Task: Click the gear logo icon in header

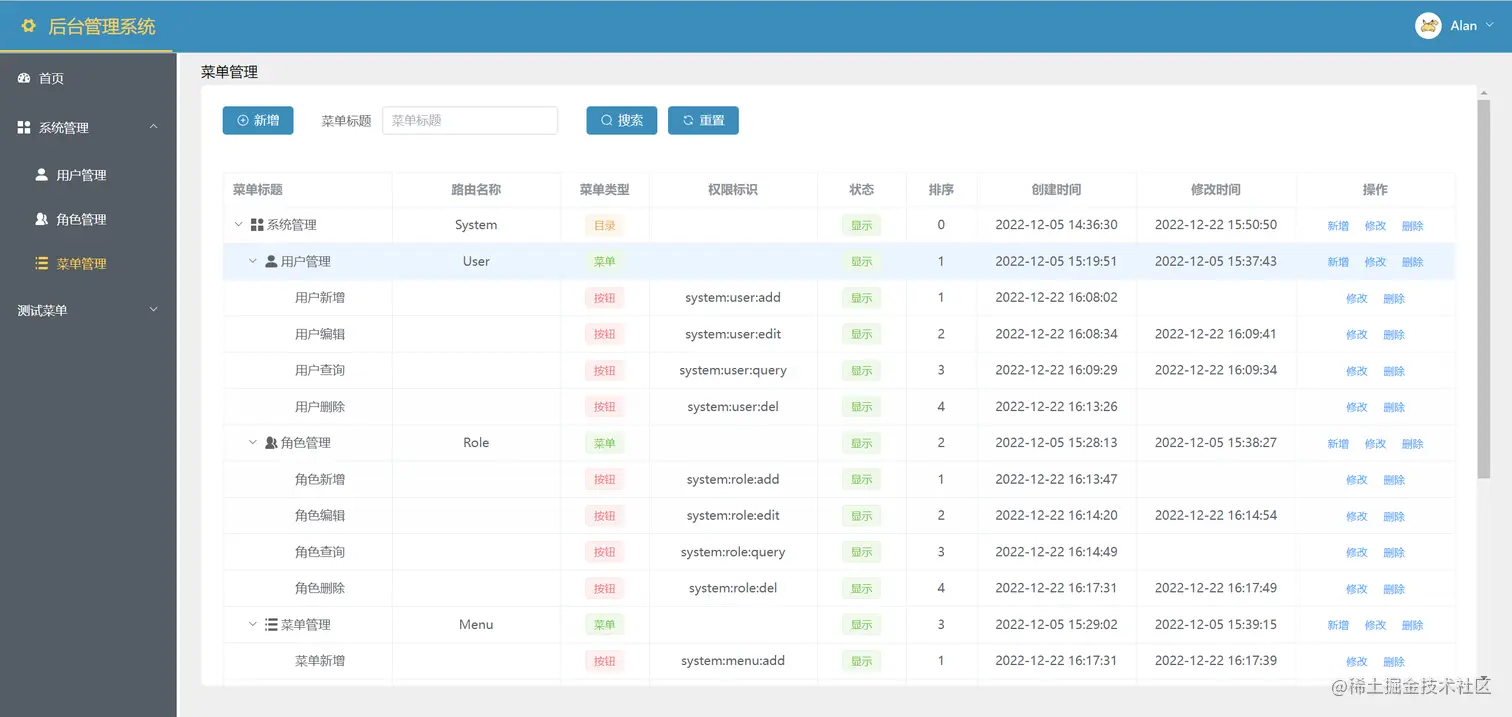Action: coord(28,26)
